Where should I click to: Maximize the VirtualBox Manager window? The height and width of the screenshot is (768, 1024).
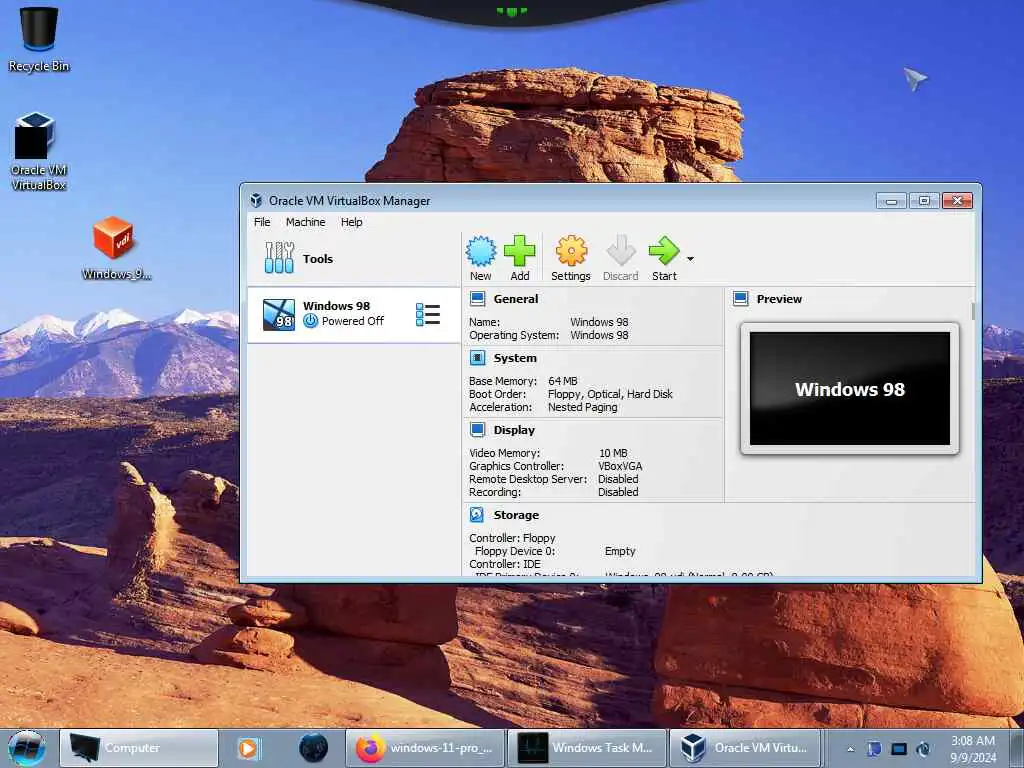coord(924,200)
